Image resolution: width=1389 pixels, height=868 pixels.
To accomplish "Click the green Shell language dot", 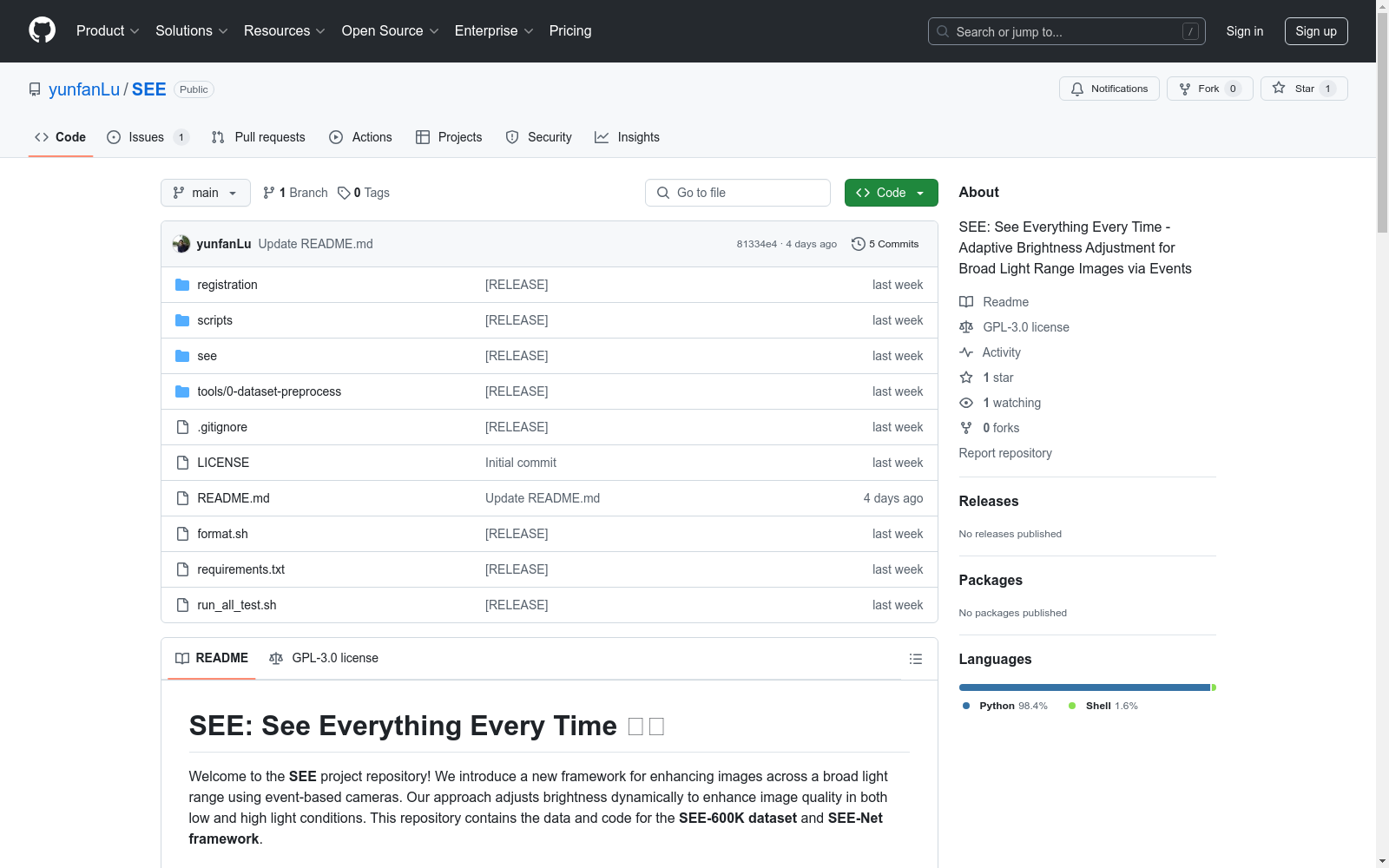I will [1072, 706].
